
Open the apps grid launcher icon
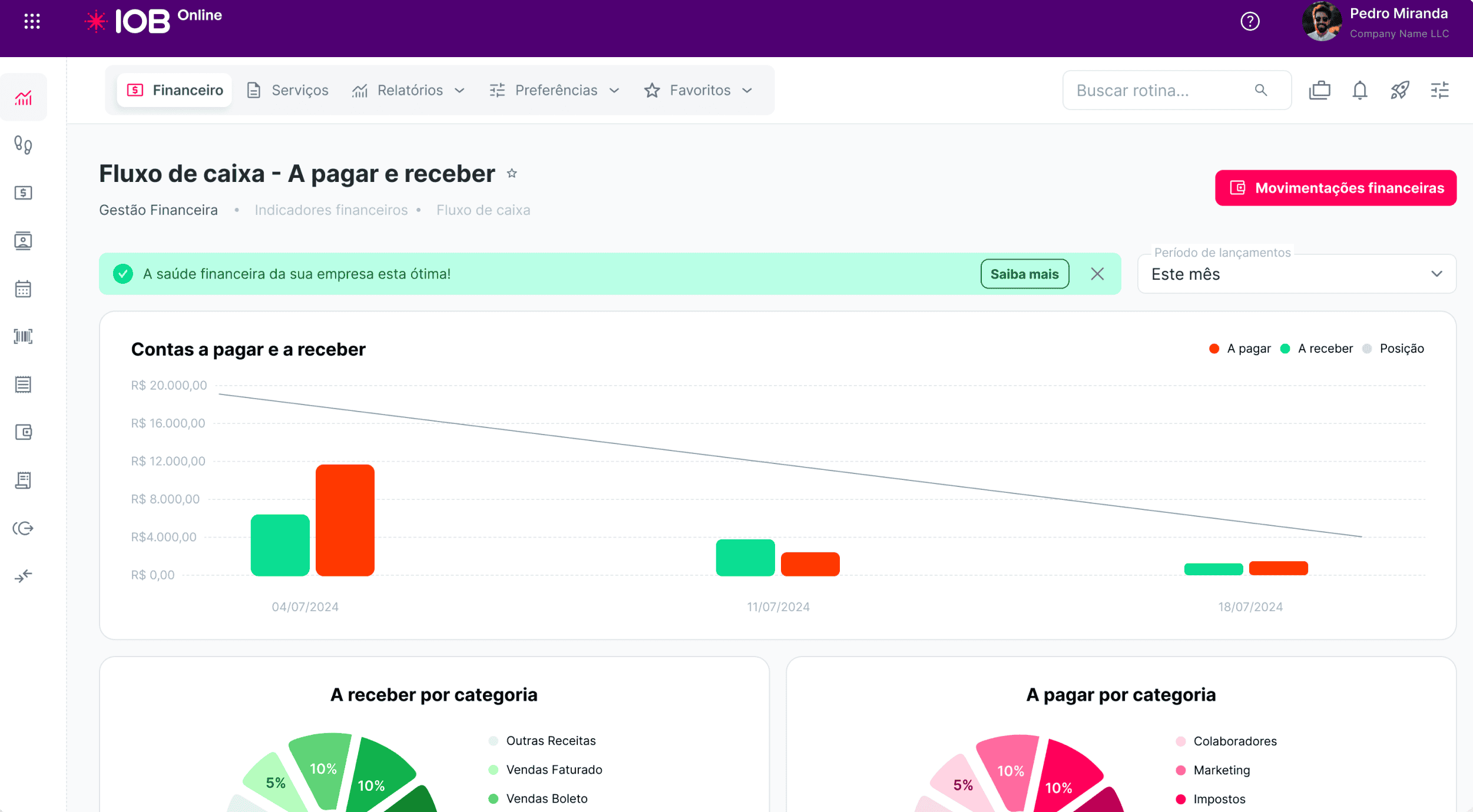pyautogui.click(x=32, y=22)
